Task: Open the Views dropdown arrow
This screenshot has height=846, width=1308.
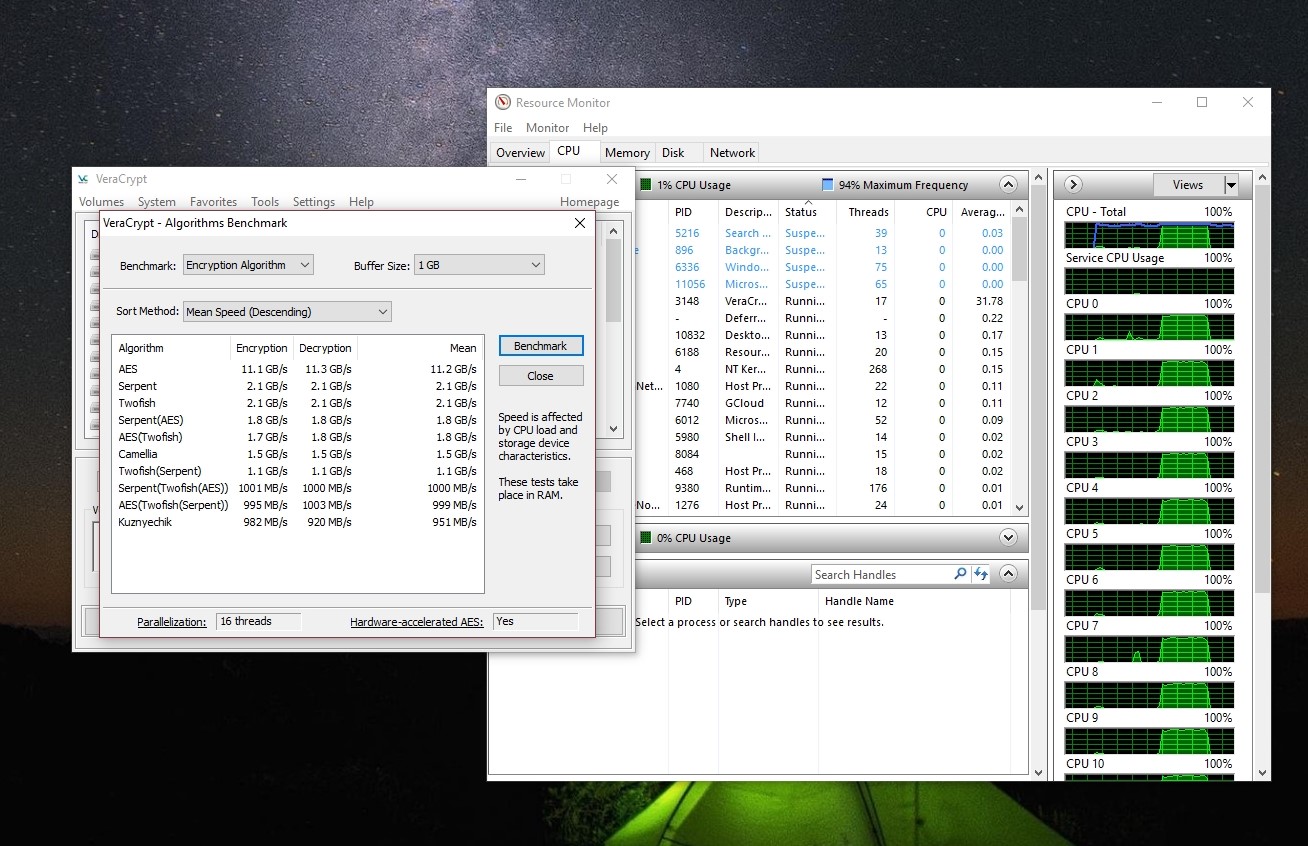Action: [1231, 185]
